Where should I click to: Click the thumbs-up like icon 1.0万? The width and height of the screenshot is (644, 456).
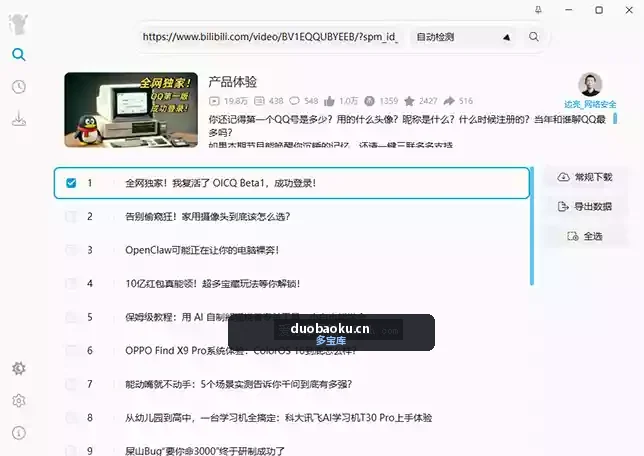click(329, 101)
